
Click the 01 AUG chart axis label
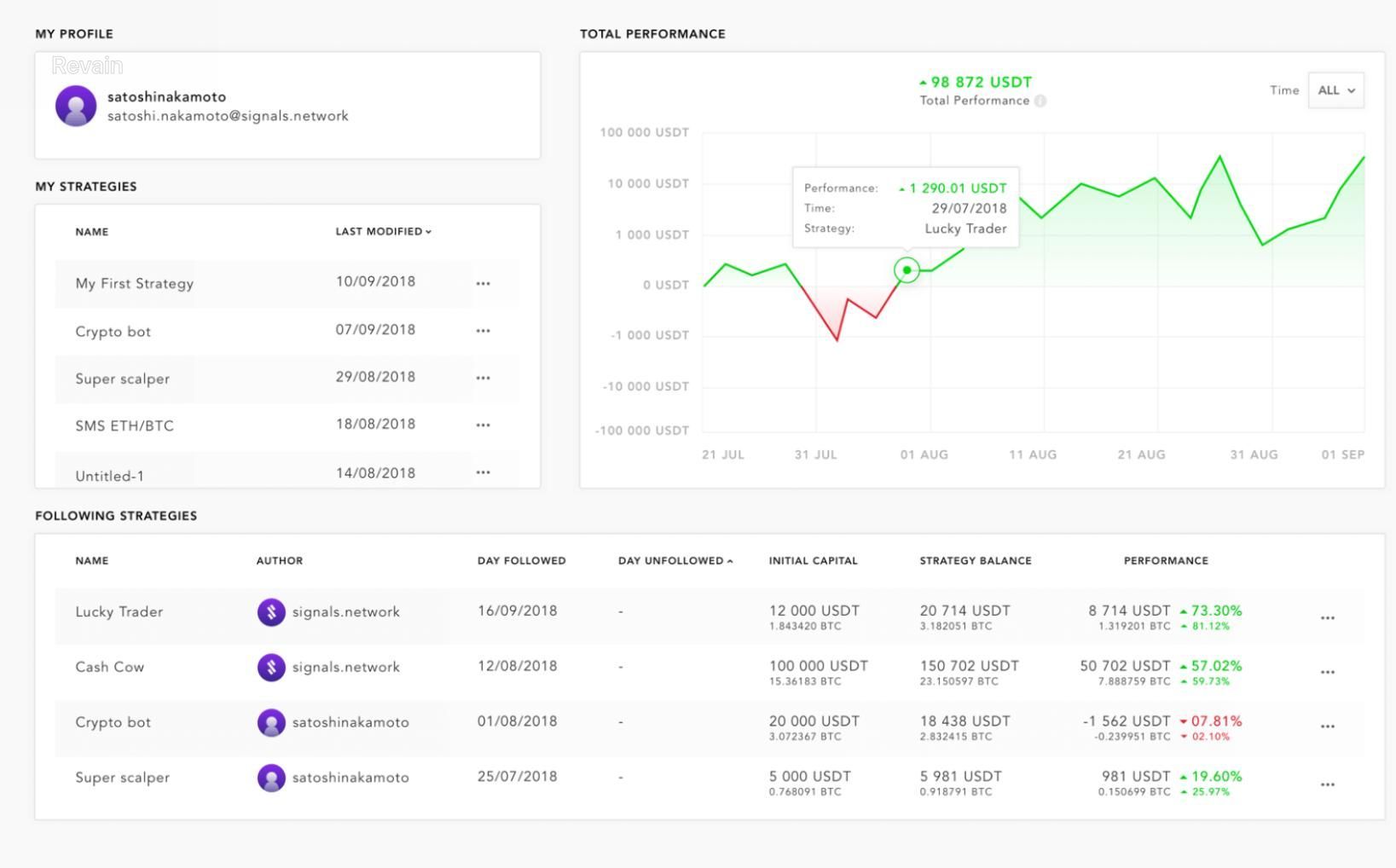coord(924,454)
